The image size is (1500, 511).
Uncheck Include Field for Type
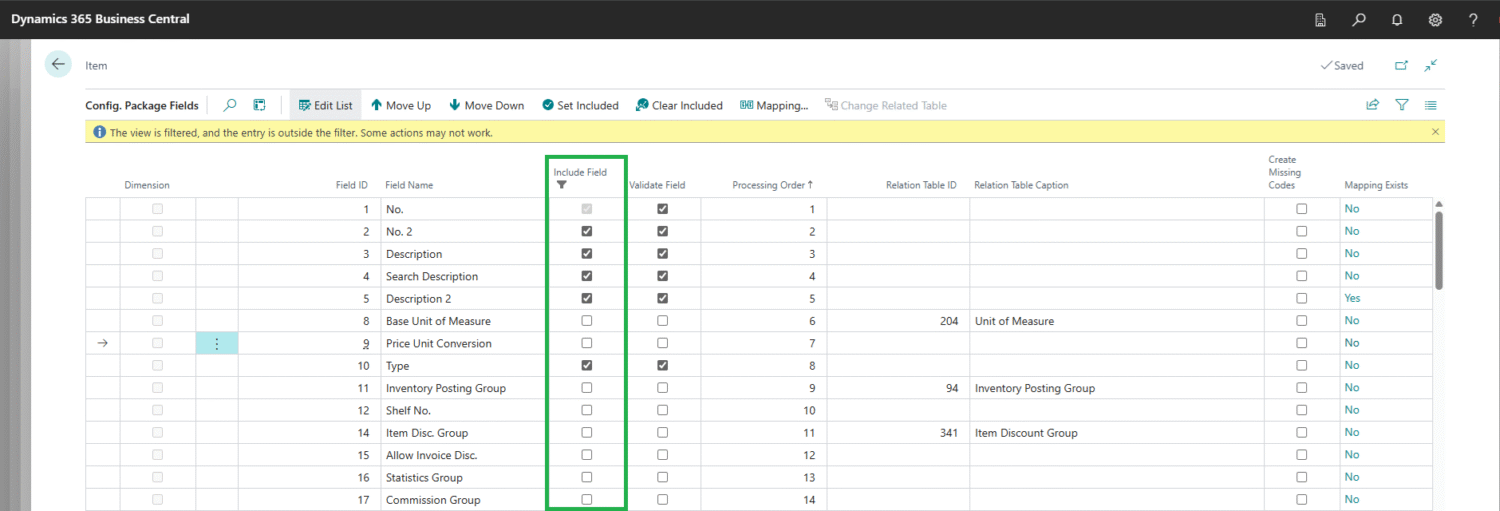pyautogui.click(x=587, y=365)
